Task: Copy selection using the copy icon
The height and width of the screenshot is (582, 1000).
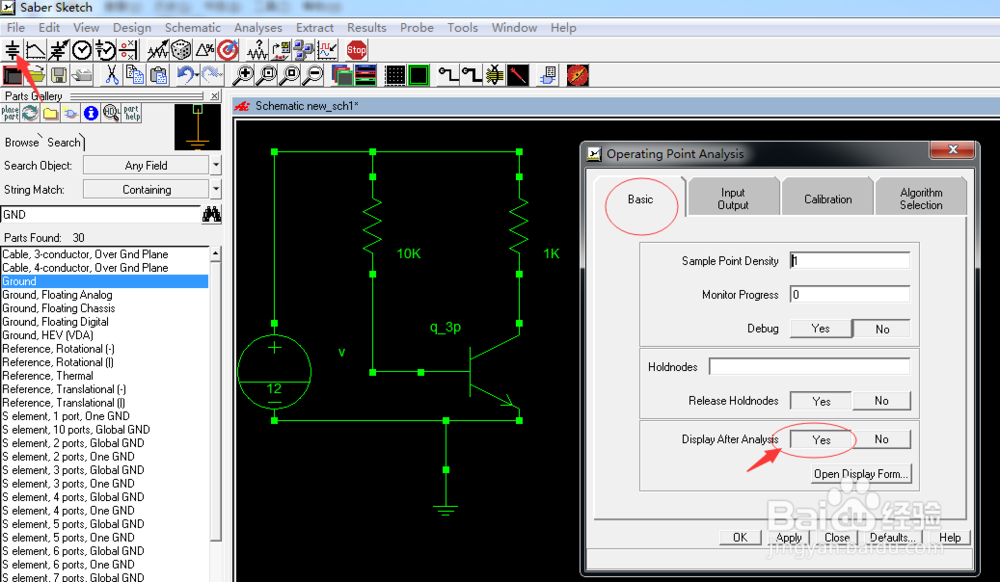Action: click(135, 75)
